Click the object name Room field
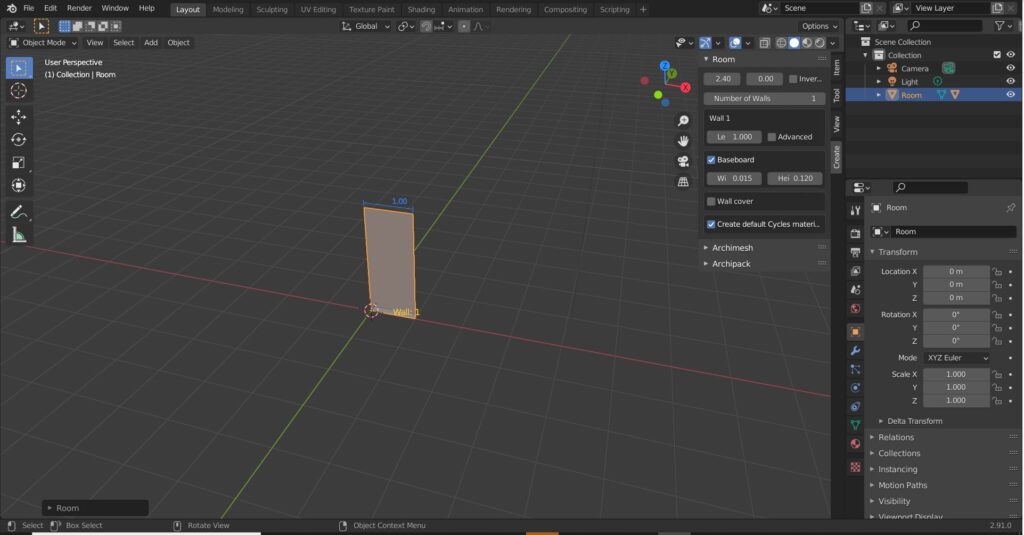 point(953,232)
